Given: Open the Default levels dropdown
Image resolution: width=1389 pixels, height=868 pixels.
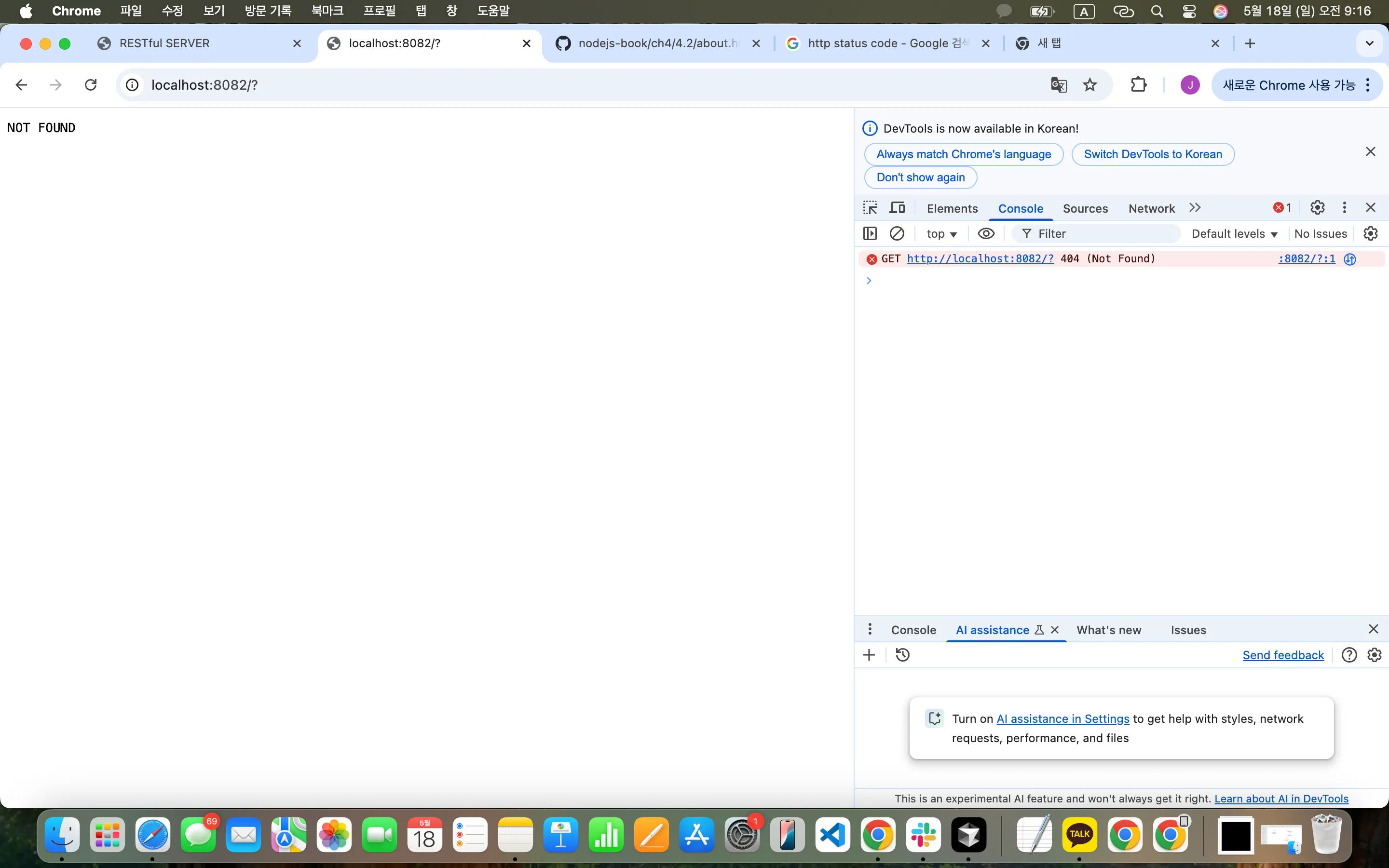Looking at the screenshot, I should click(x=1234, y=234).
